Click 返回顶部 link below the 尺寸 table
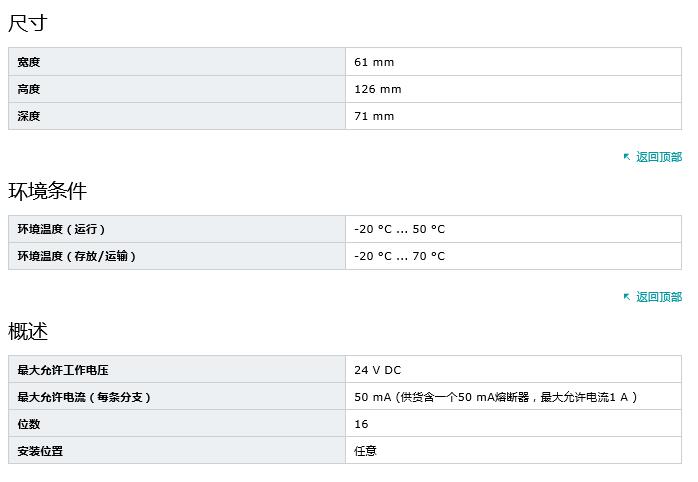The height and width of the screenshot is (482, 698). point(659,157)
